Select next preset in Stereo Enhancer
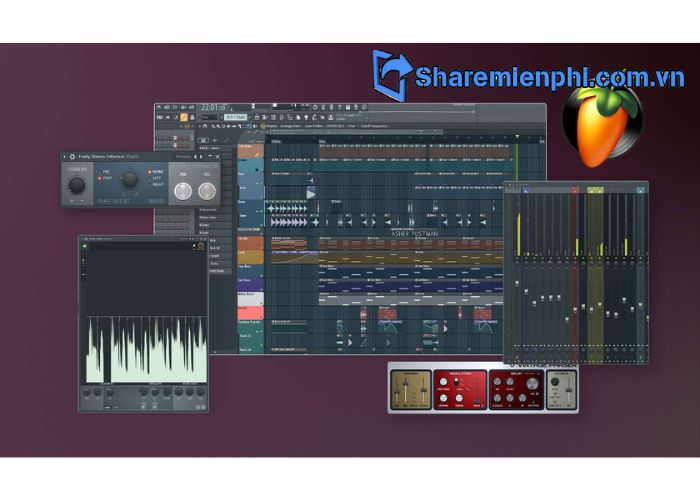 (x=201, y=157)
